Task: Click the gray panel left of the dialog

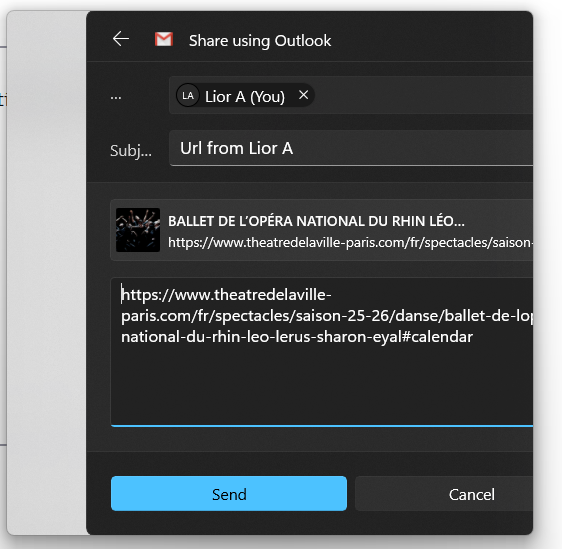Action: [47, 272]
